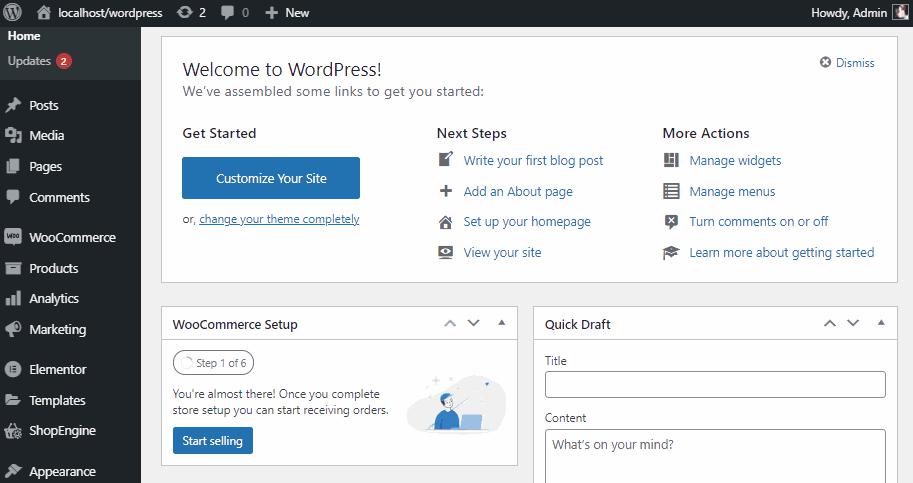The image size is (913, 483).
Task: Move WooCommerce Setup widget down
Action: pos(473,324)
